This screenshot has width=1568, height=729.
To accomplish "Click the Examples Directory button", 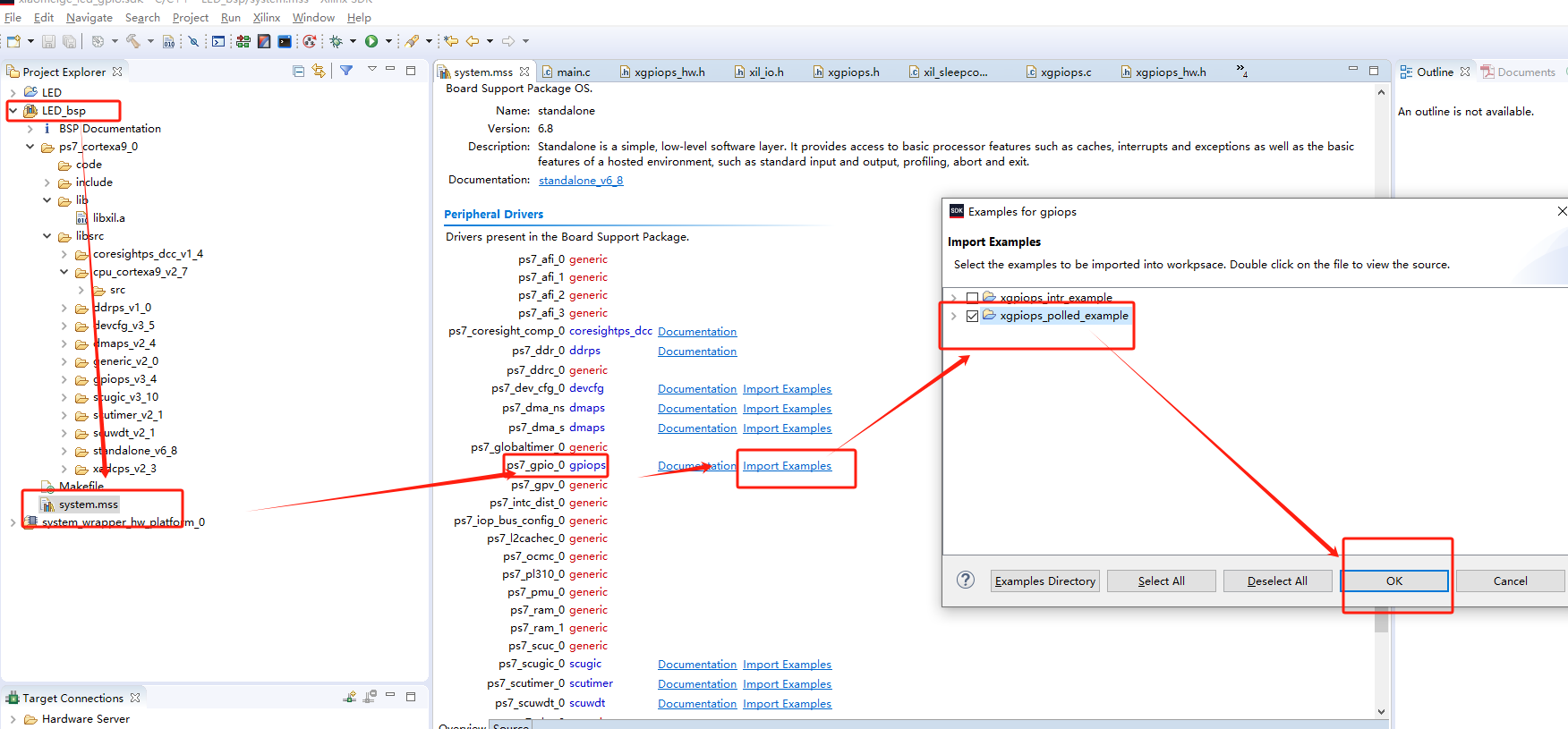I will [x=1045, y=581].
